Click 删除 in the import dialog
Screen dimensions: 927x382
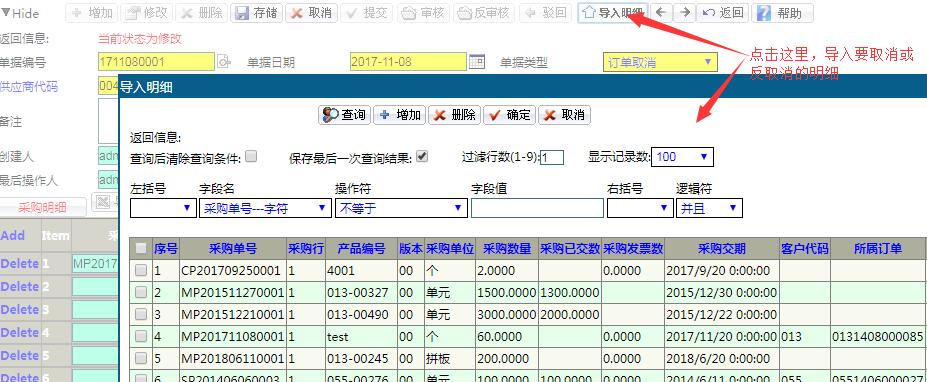455,115
